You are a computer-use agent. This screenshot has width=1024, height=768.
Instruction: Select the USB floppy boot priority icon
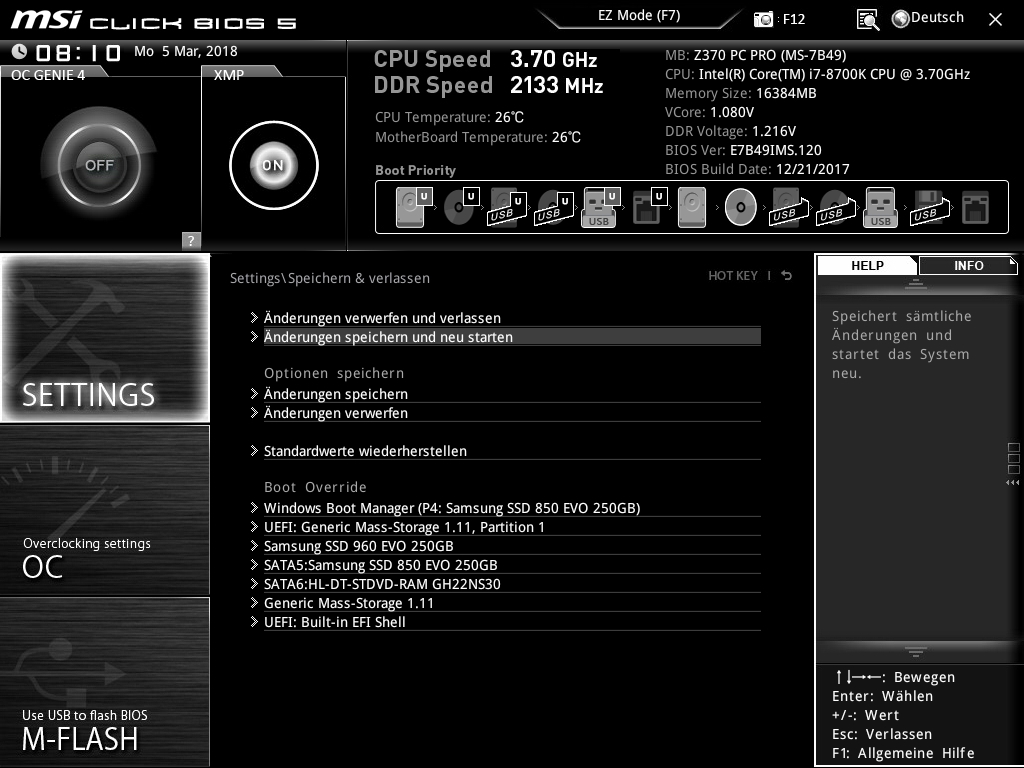[x=929, y=207]
